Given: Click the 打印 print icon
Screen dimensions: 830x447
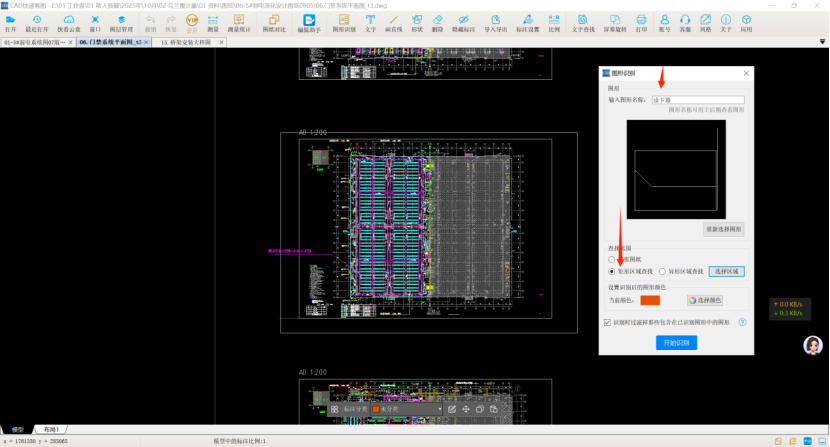Looking at the screenshot, I should coord(642,23).
